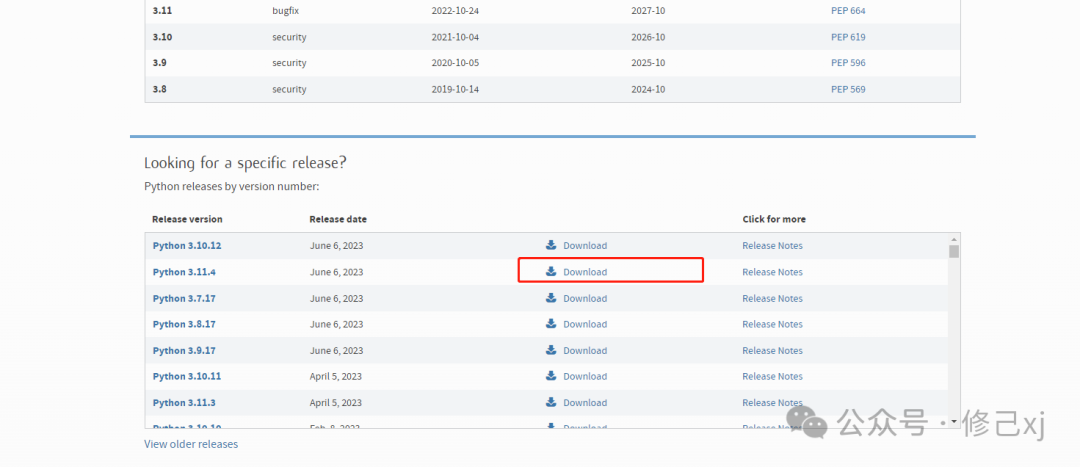View Release Notes for Python 3.9.17
The height and width of the screenshot is (467, 1080).
point(772,351)
